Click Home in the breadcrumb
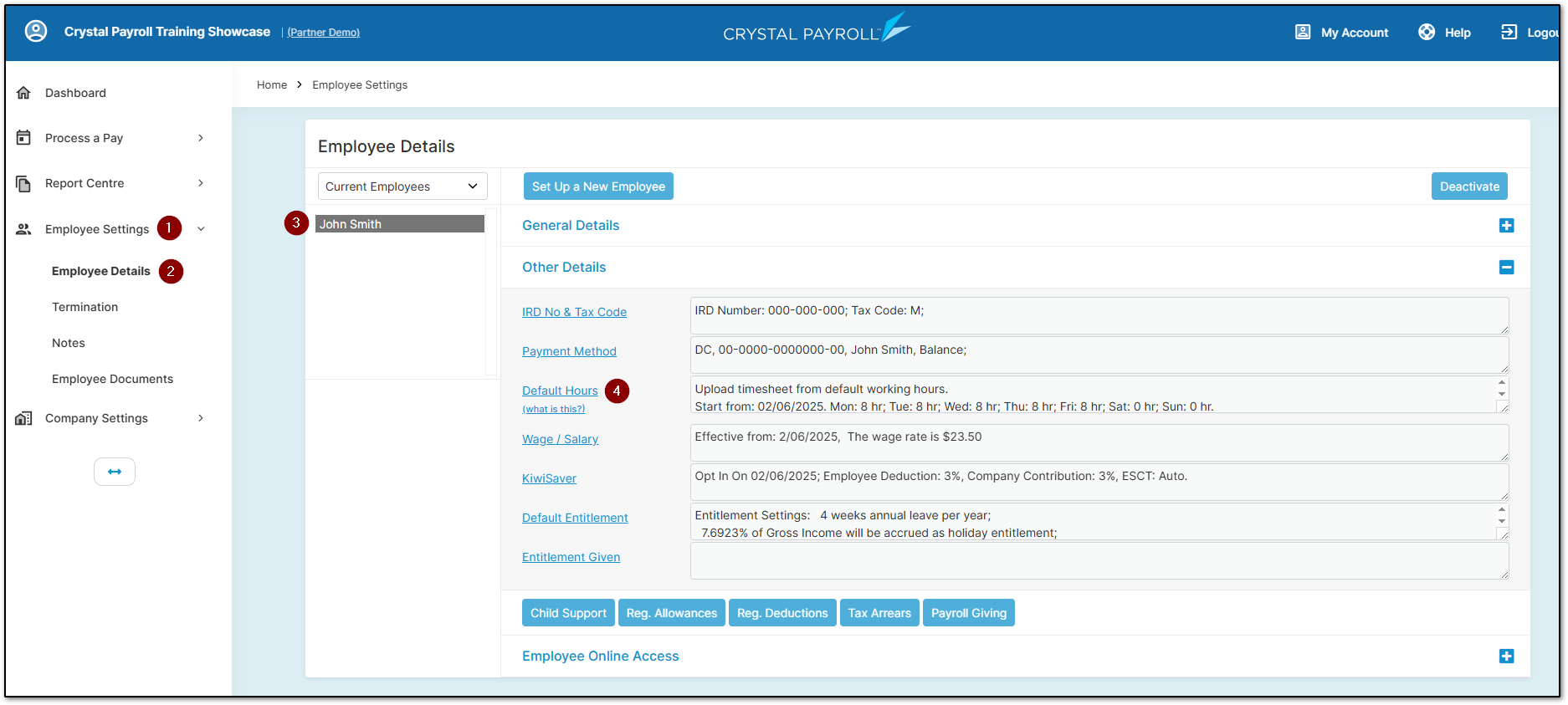This screenshot has height=705, width=1568. [x=272, y=85]
